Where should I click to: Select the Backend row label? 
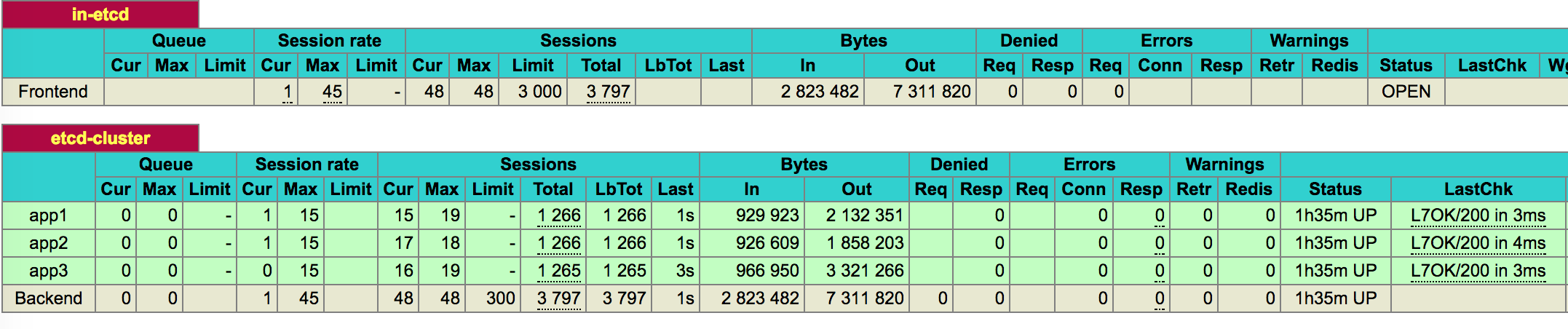click(x=48, y=298)
